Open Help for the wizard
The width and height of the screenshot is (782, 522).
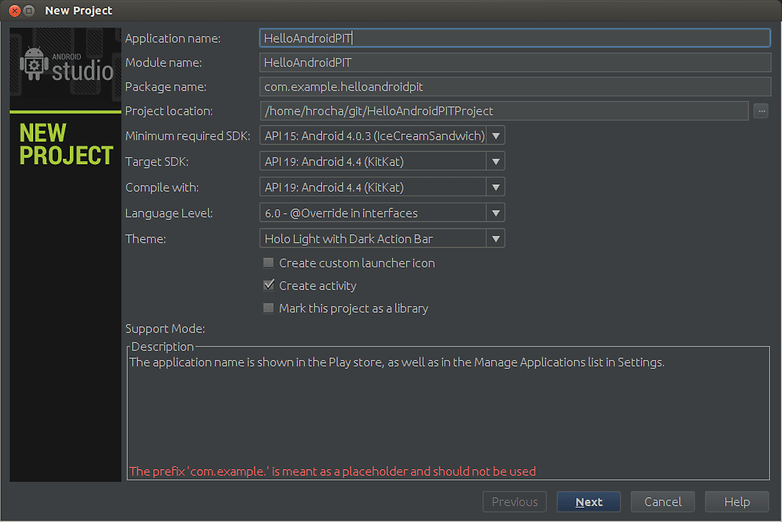point(737,502)
